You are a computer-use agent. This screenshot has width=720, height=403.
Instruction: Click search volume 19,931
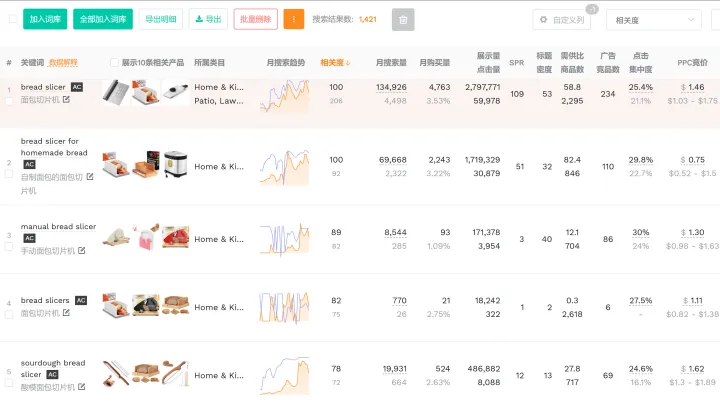click(394, 369)
